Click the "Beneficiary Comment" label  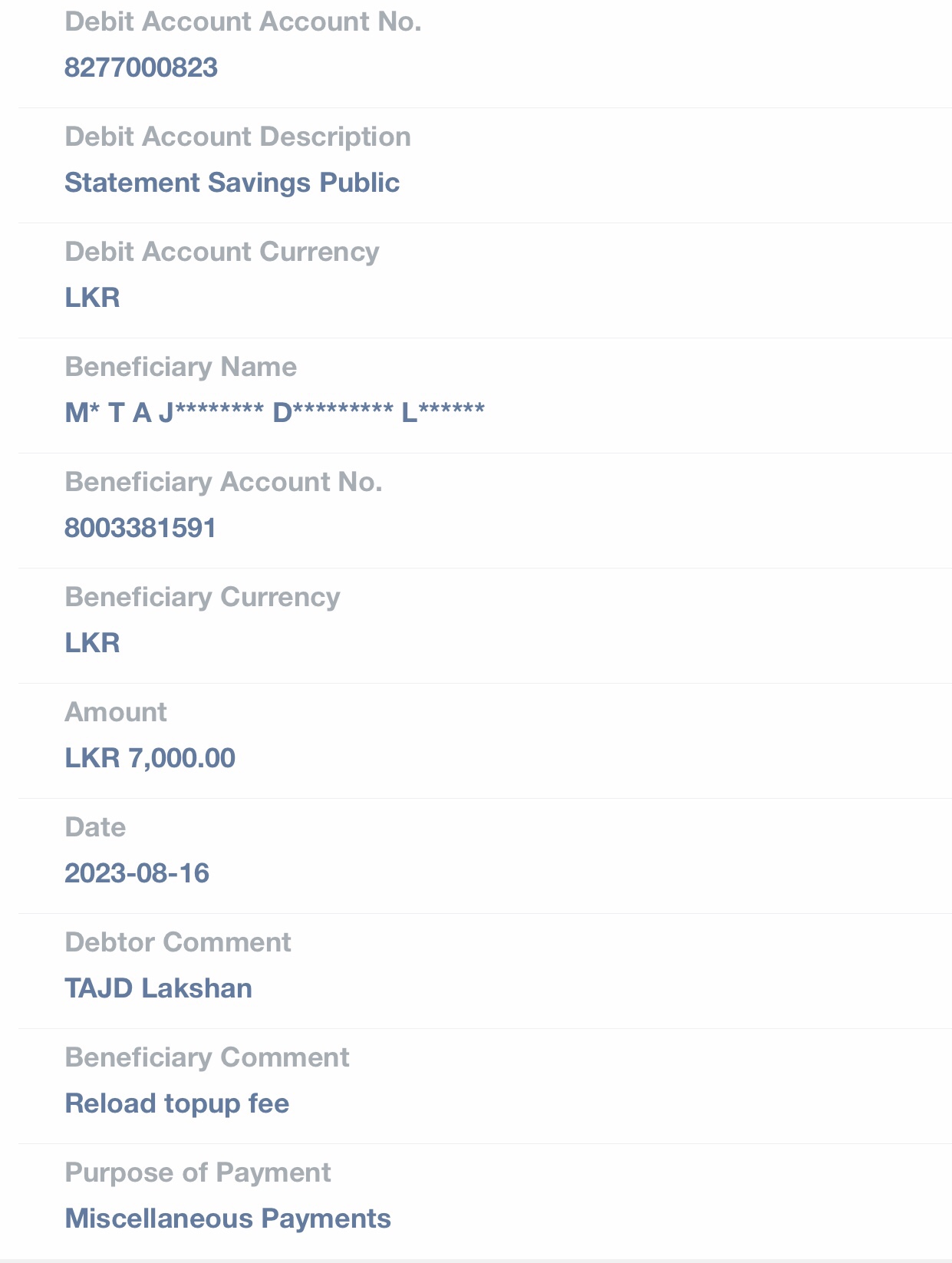point(207,1057)
